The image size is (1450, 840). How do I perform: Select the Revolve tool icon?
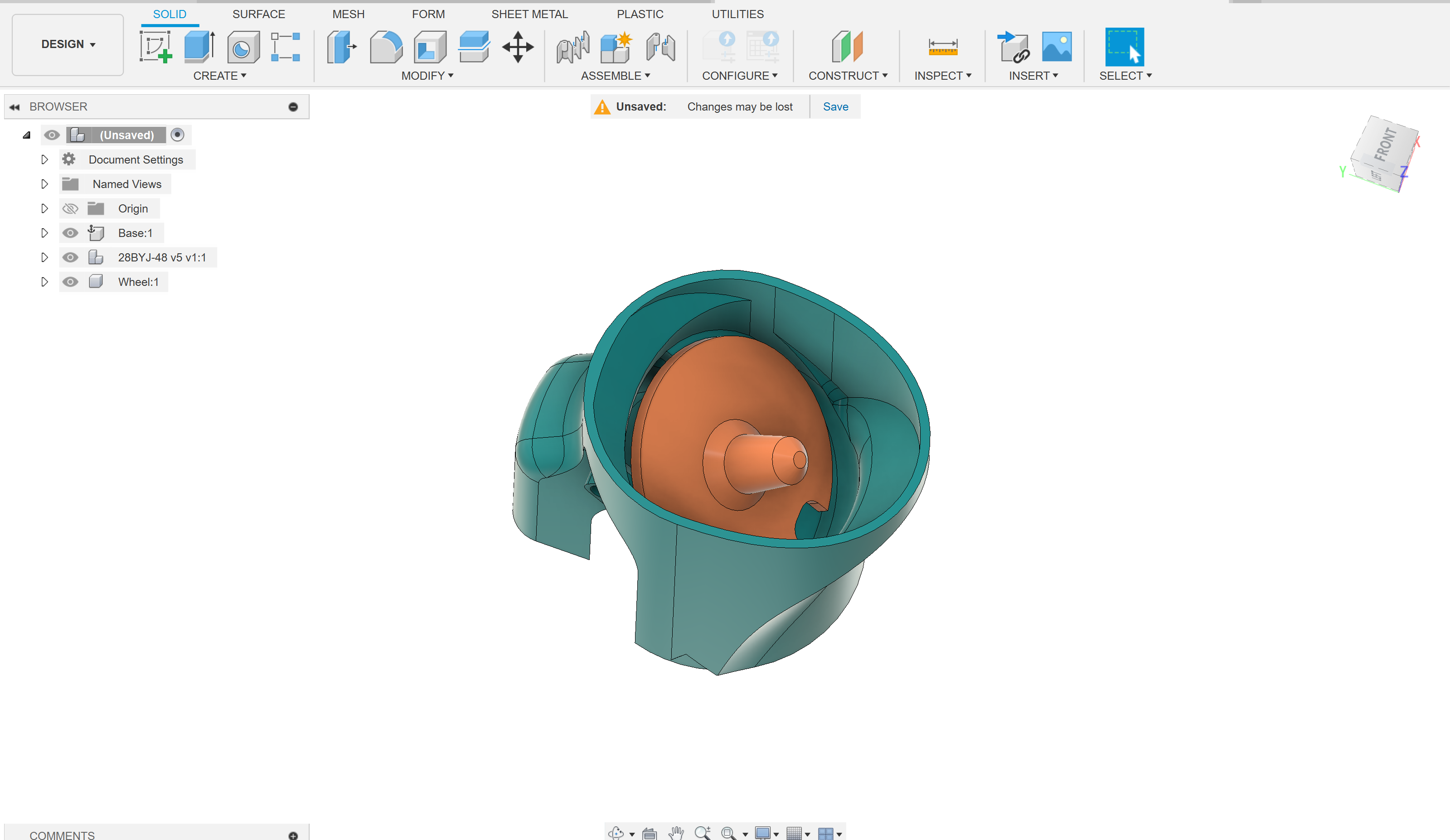pyautogui.click(x=243, y=47)
